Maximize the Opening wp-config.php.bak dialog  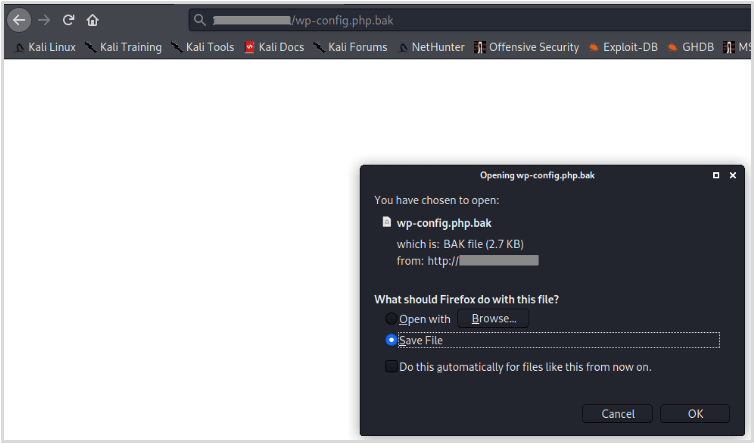coord(716,175)
